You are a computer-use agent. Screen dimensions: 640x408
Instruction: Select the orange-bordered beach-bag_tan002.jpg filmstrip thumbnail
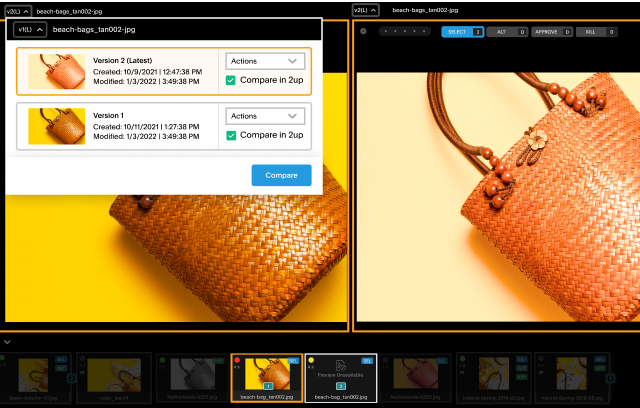click(x=267, y=378)
